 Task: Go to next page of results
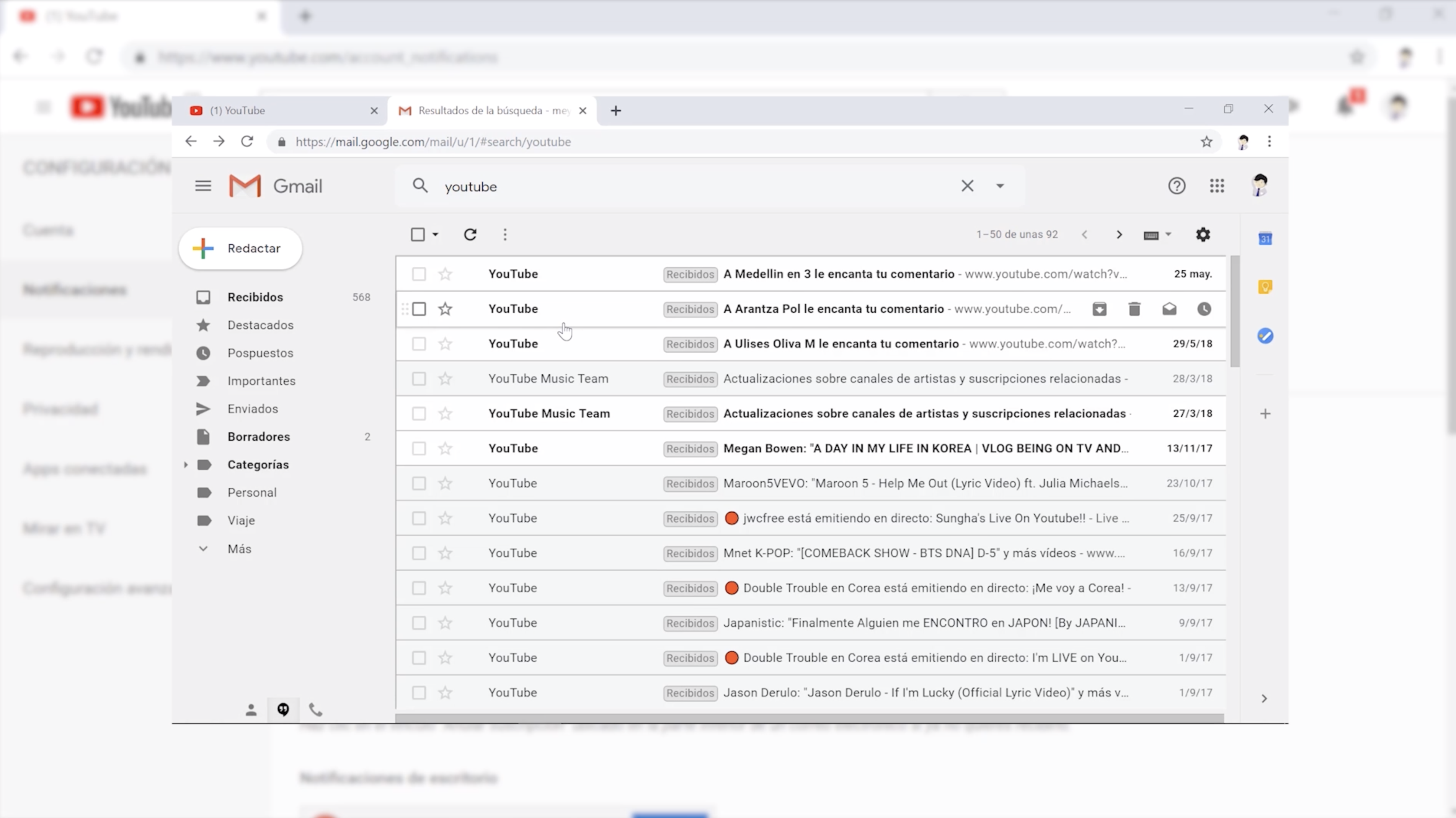pyautogui.click(x=1119, y=235)
